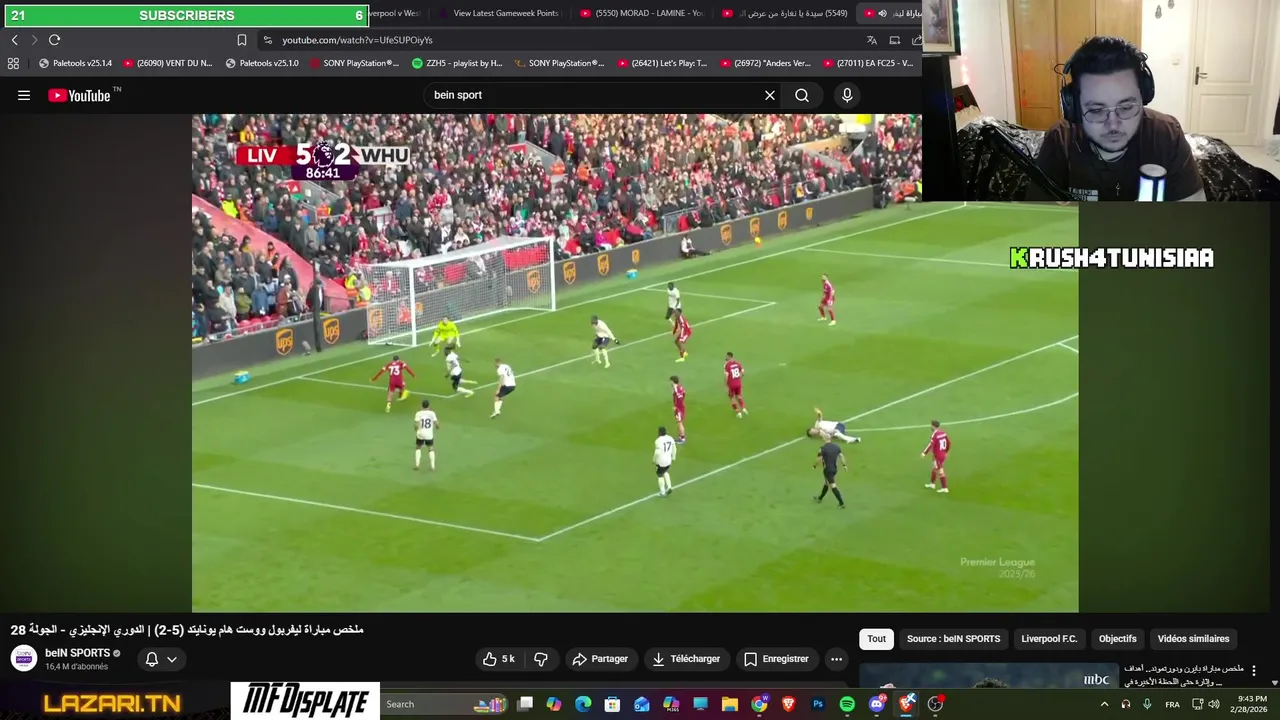Click the YouTube search magnifier button

click(802, 95)
